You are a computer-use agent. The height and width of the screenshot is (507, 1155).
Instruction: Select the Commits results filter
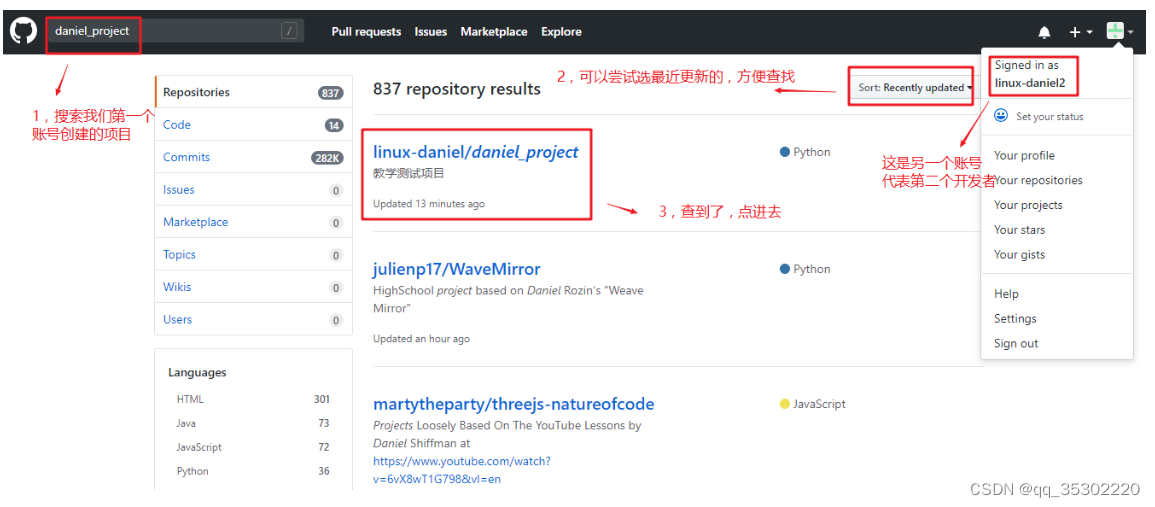253,157
